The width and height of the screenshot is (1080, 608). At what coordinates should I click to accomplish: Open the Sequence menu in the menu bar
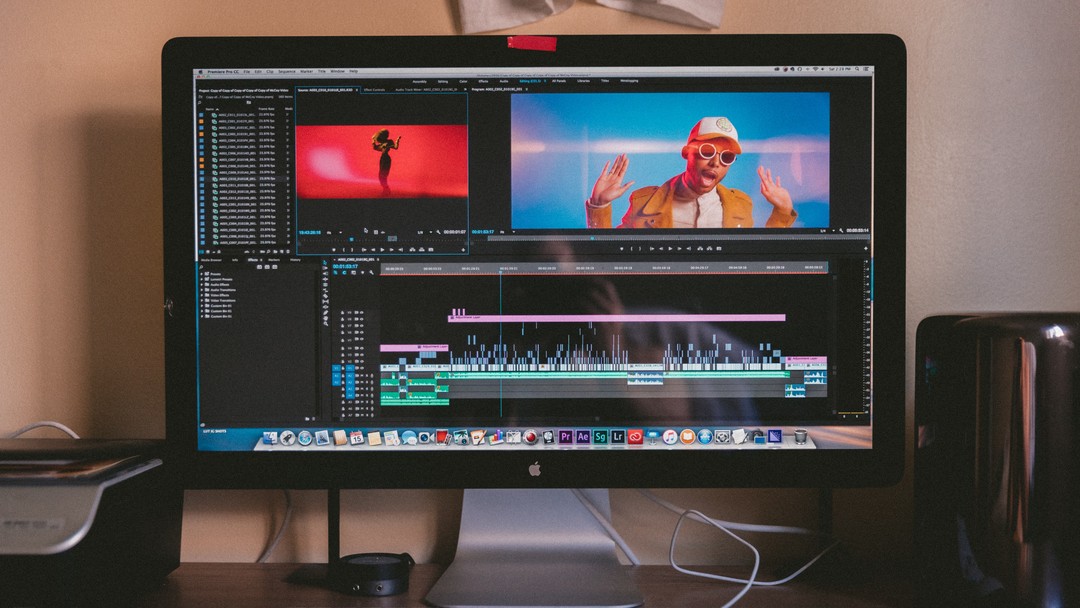(285, 72)
